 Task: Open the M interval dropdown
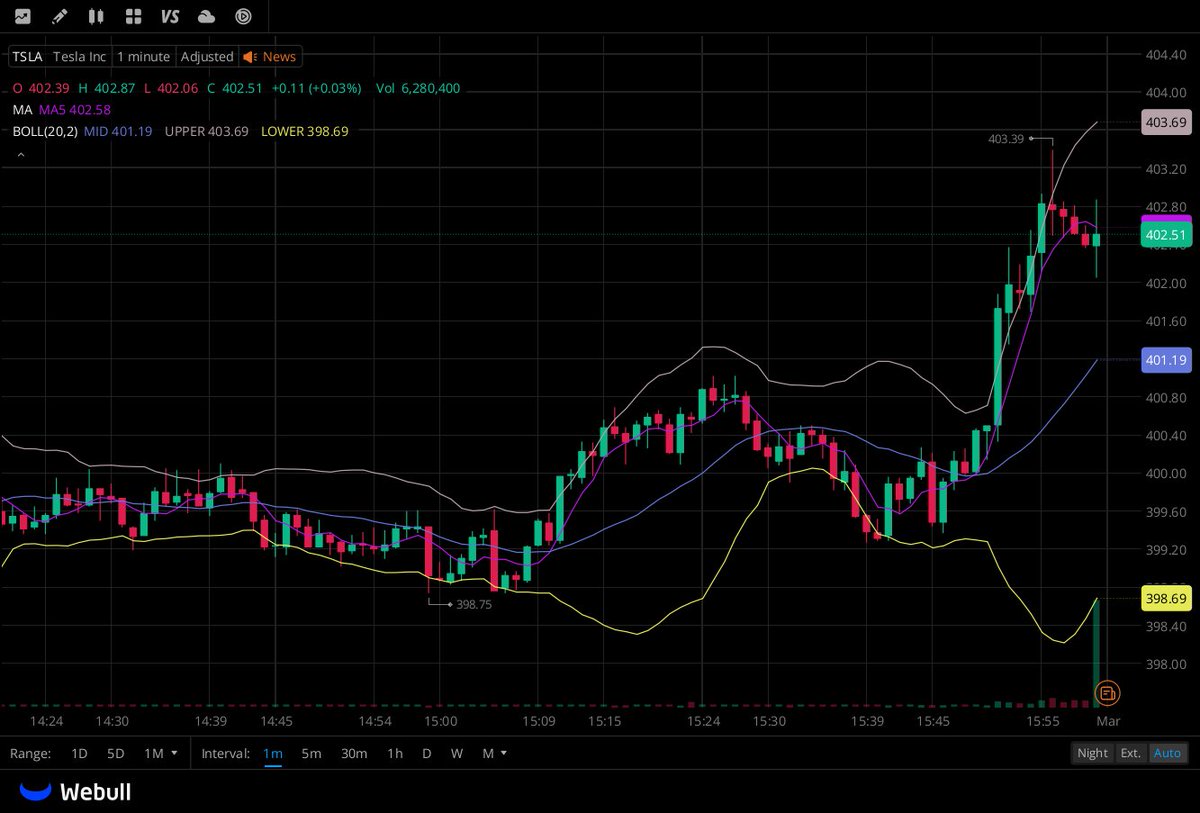click(494, 753)
